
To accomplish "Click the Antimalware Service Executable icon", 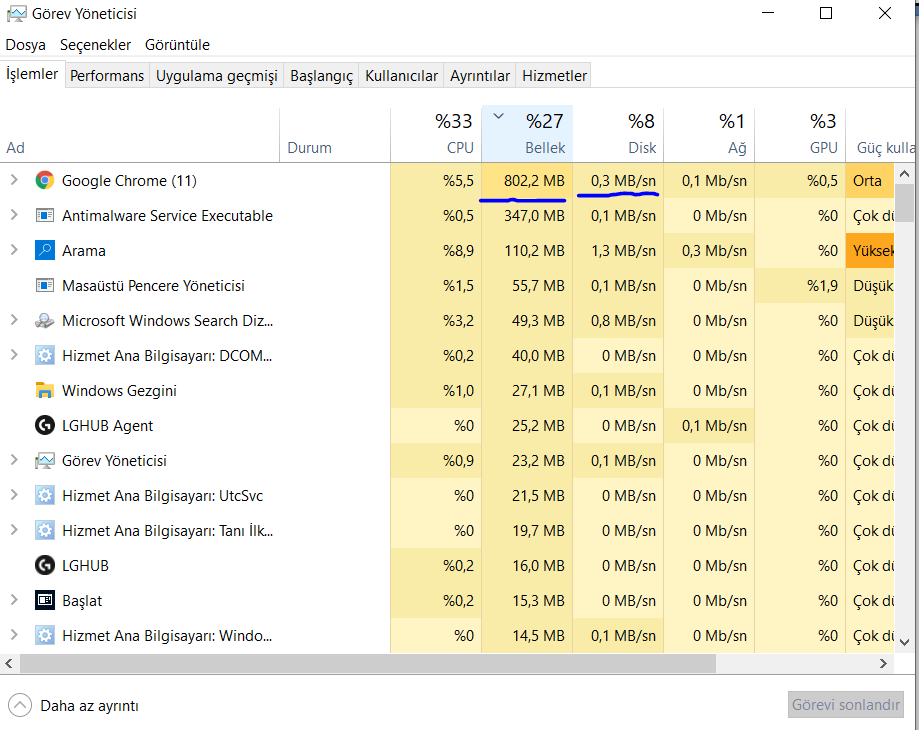I will (x=44, y=216).
